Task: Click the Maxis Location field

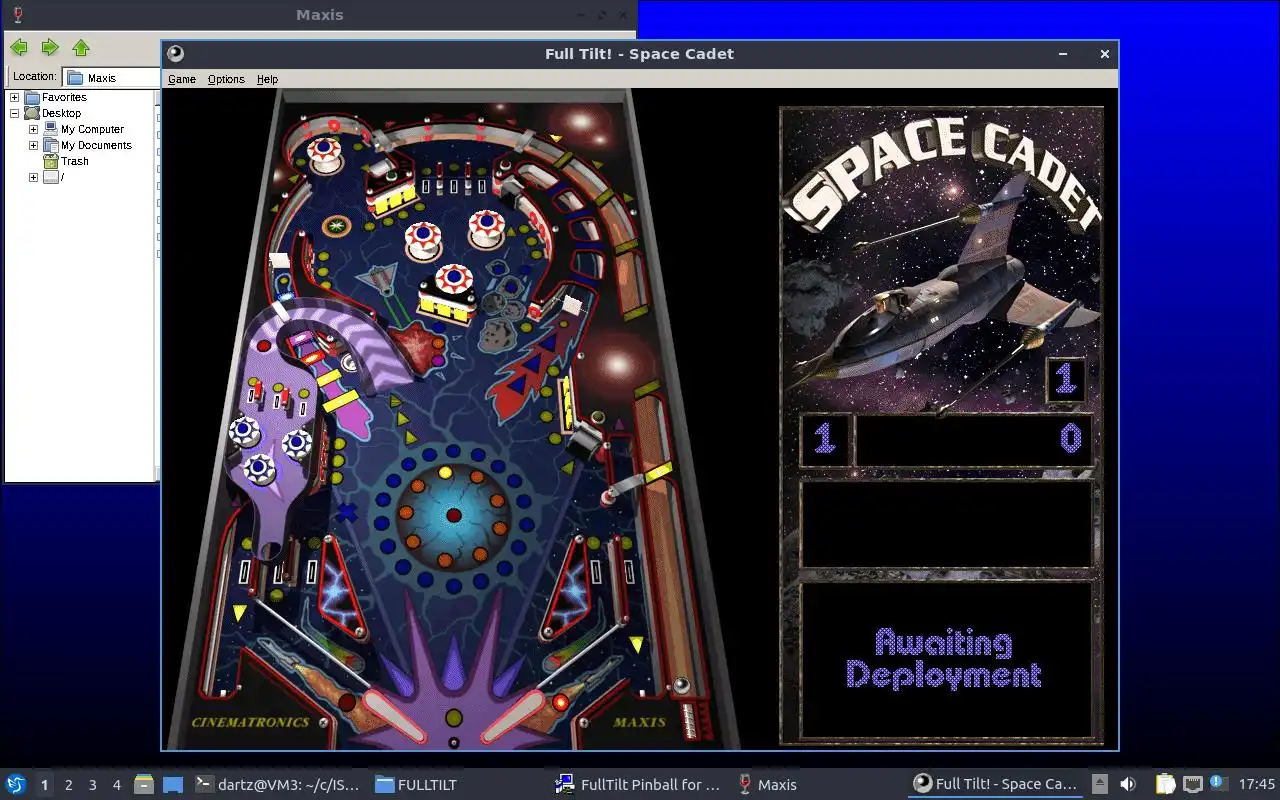Action: [112, 77]
